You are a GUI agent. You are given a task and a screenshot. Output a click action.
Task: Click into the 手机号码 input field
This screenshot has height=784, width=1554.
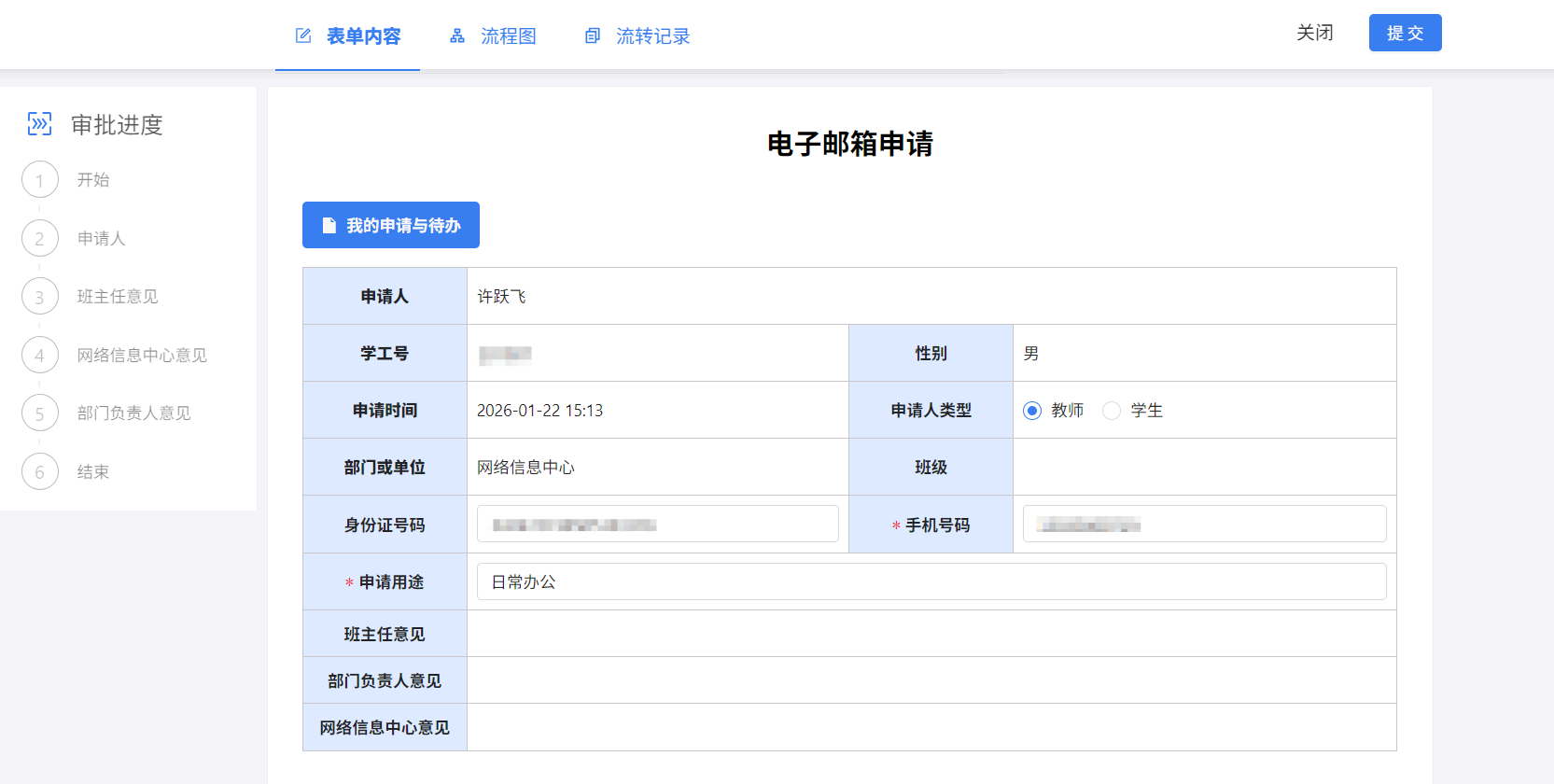point(1204,524)
